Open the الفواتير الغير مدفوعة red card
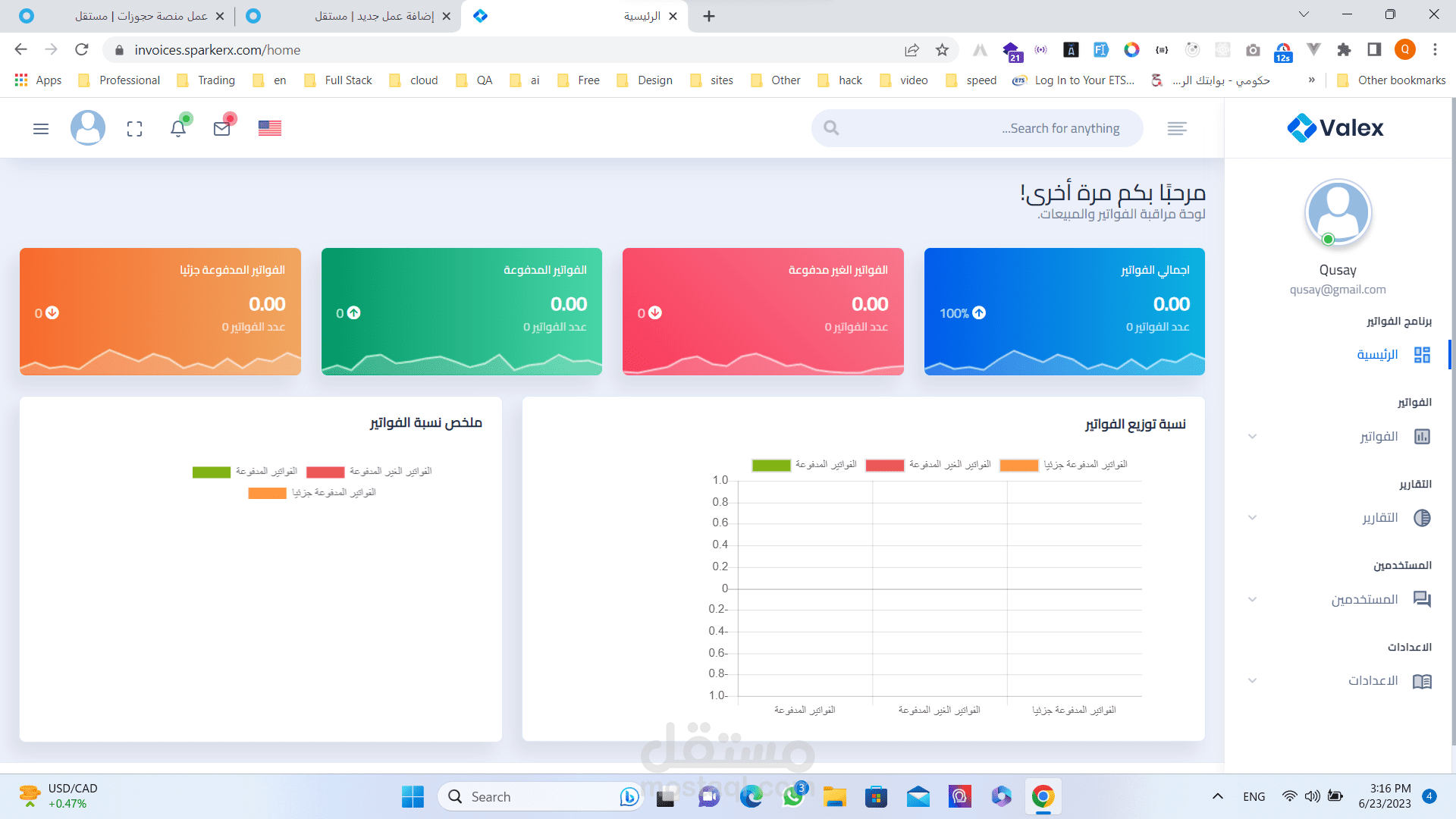The width and height of the screenshot is (1456, 819). click(x=763, y=312)
